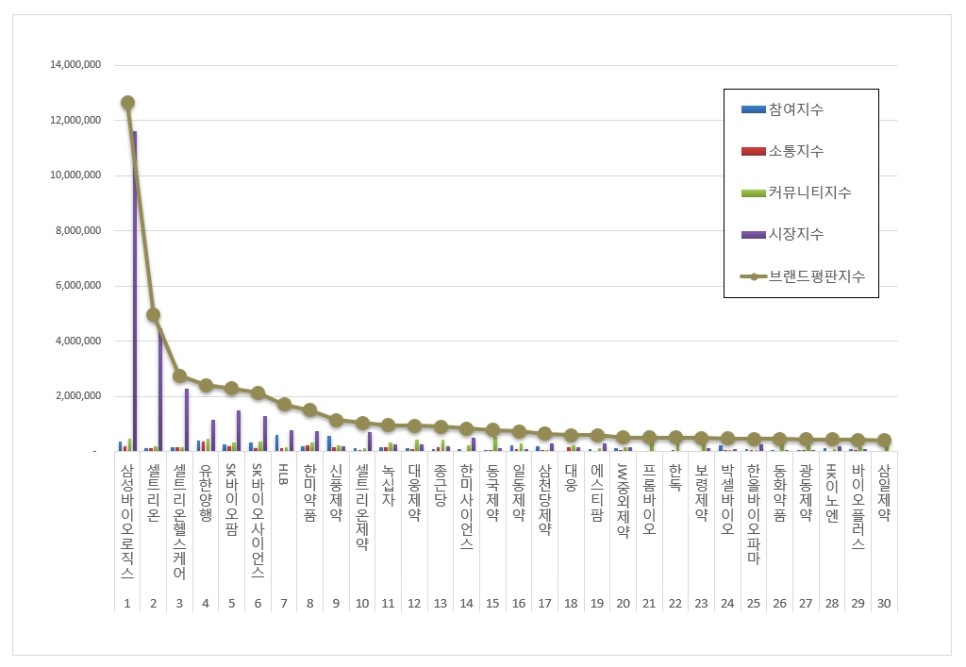Click the purple 시장지수 legend marker
Viewport: 966px width, 667px height.
(753, 234)
